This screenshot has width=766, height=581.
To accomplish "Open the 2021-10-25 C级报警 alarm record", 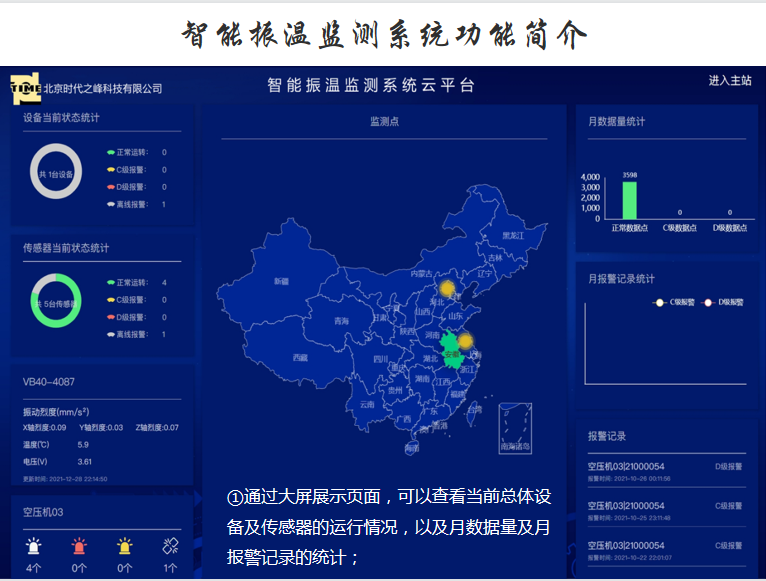I will pyautogui.click(x=664, y=511).
